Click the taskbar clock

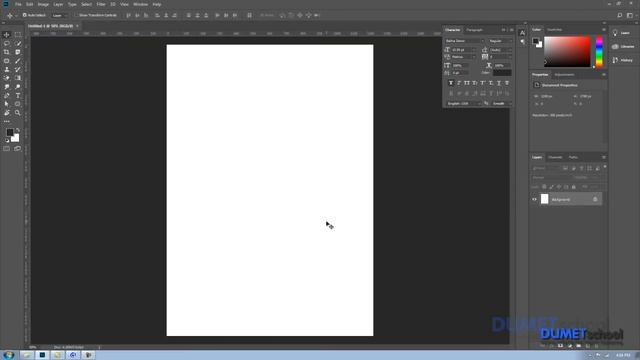[x=623, y=356]
